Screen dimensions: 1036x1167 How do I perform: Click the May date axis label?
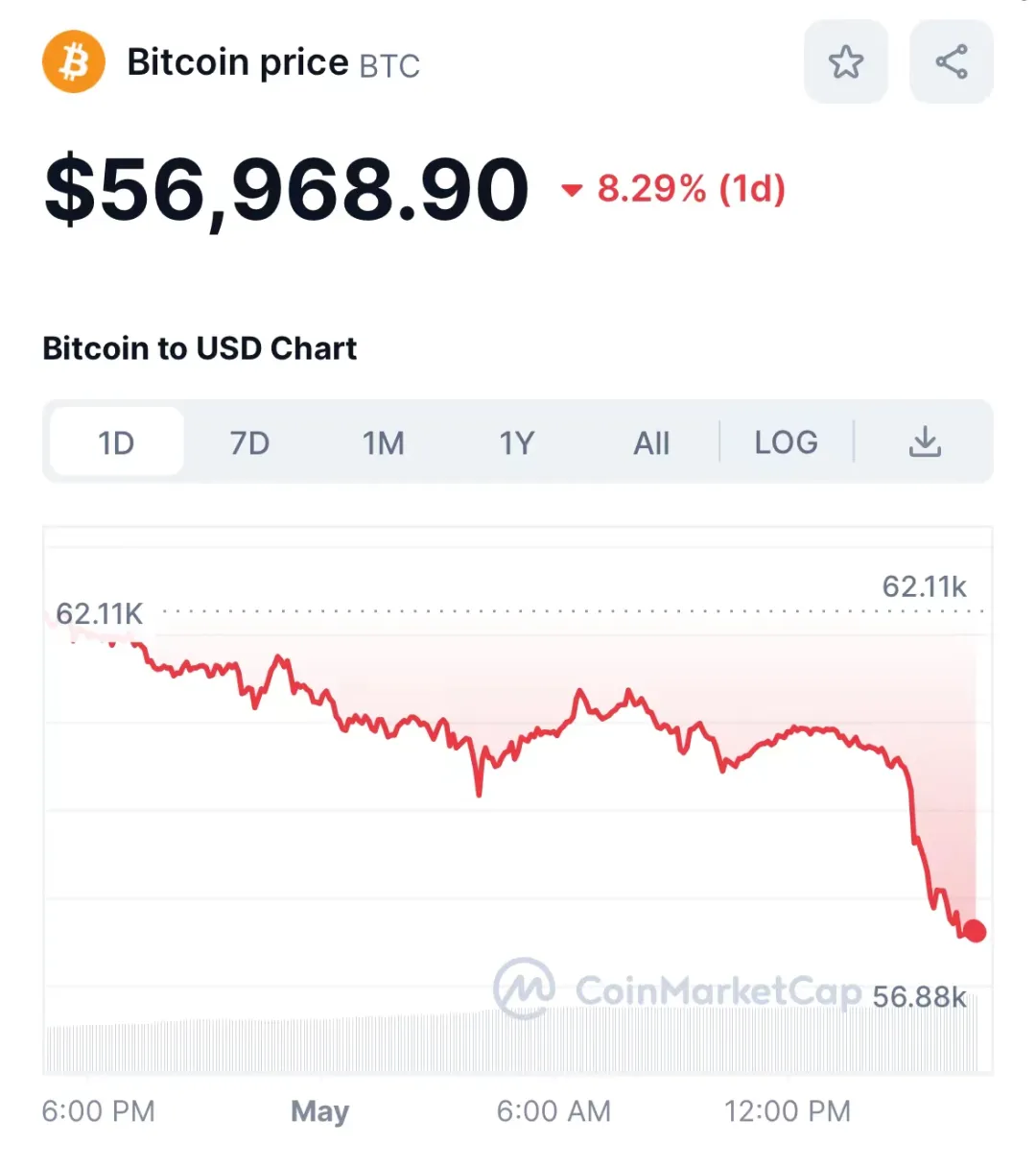319,1110
